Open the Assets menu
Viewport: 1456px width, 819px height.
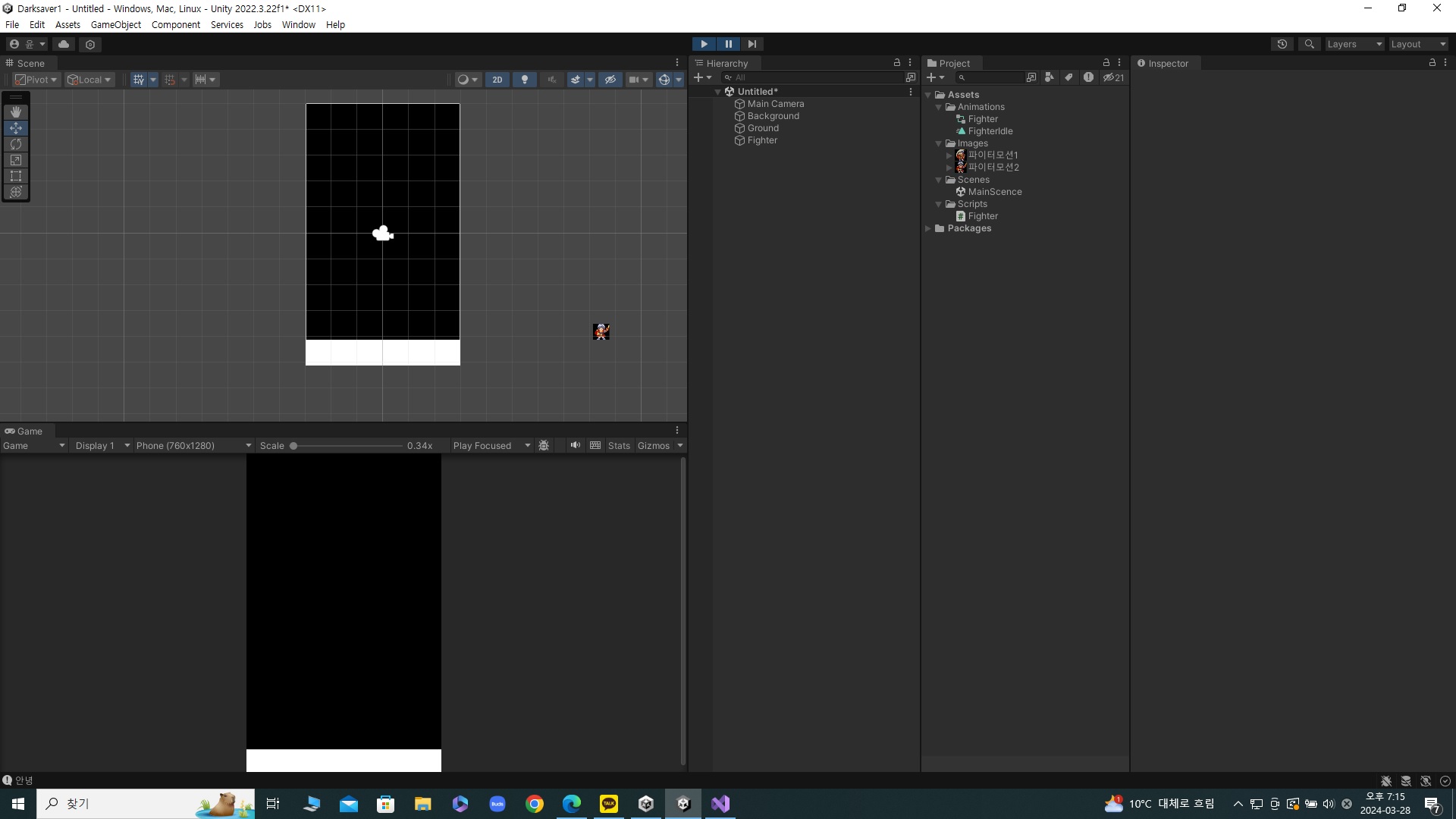point(67,25)
